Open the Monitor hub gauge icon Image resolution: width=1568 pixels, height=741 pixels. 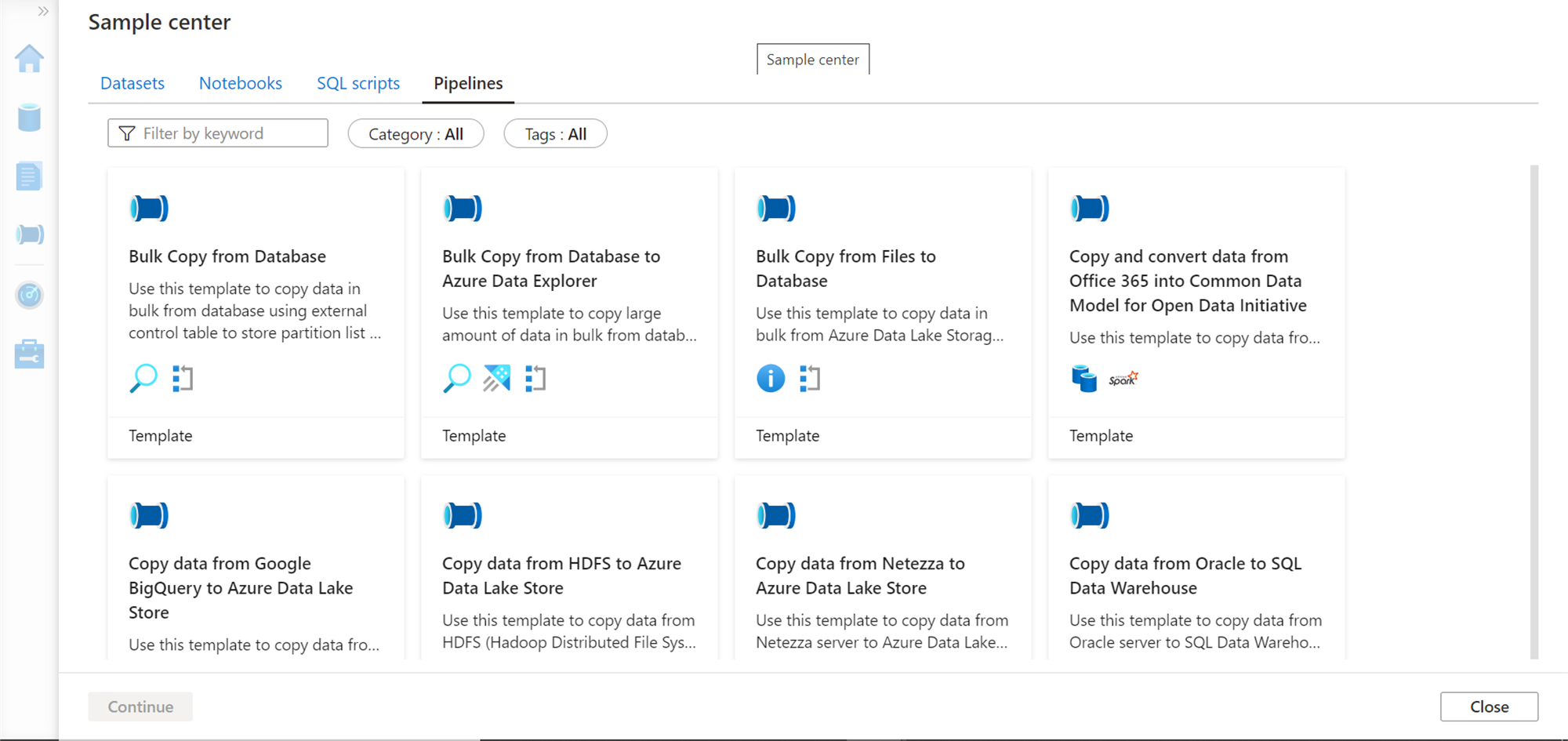[29, 295]
